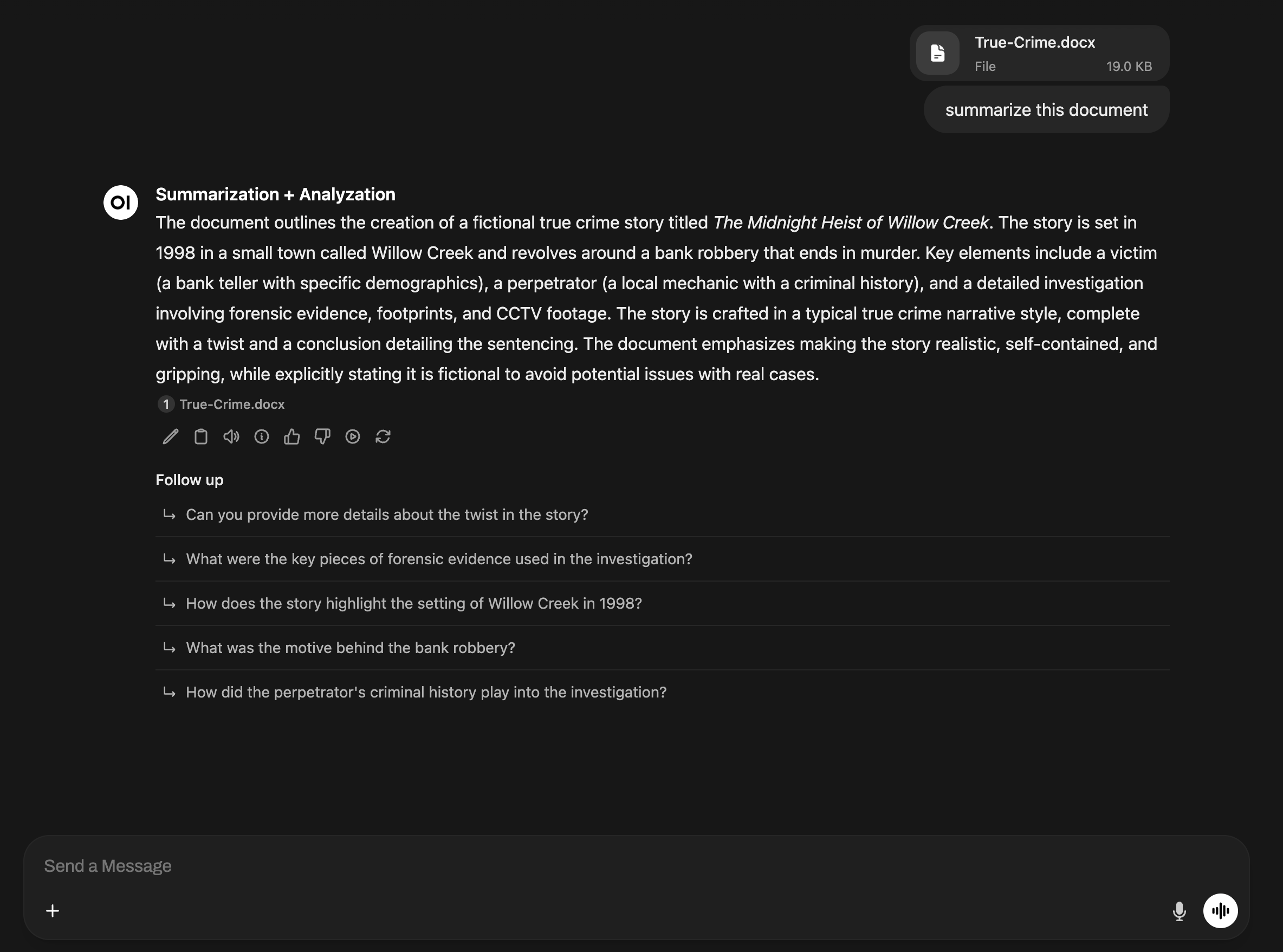Open generation info icon

[262, 437]
